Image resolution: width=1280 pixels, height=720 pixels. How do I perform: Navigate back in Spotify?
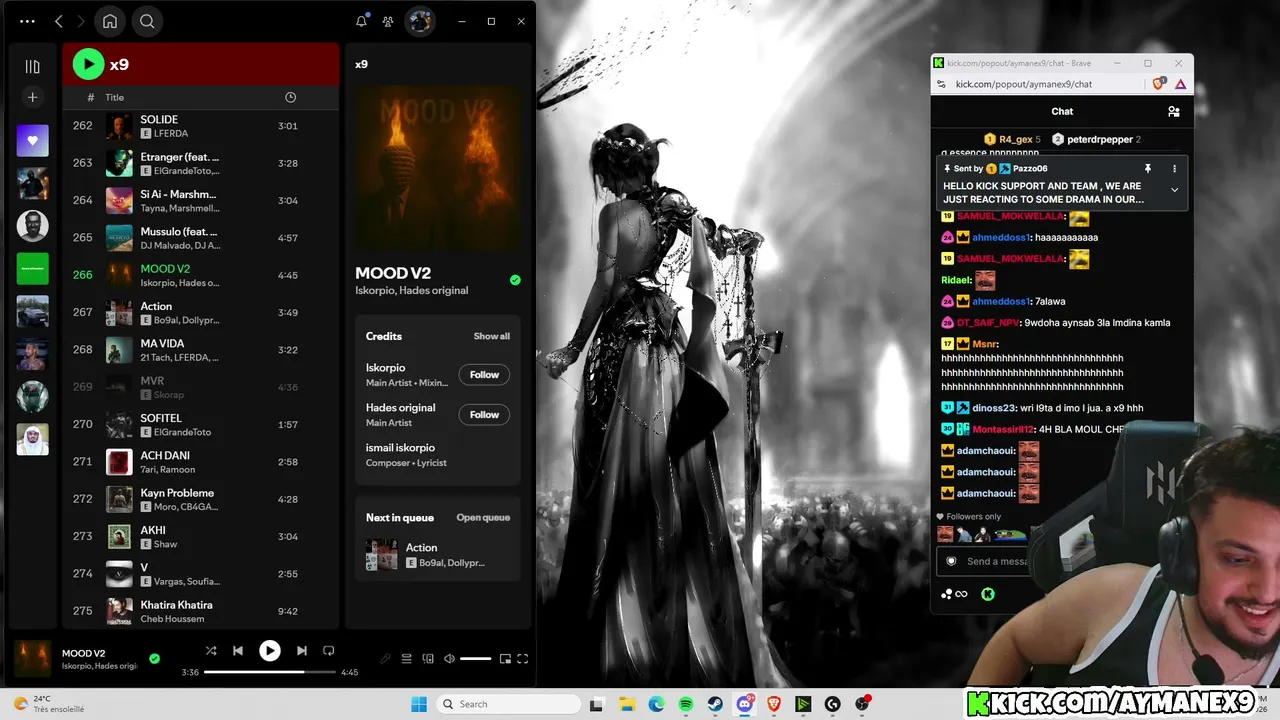(x=58, y=21)
